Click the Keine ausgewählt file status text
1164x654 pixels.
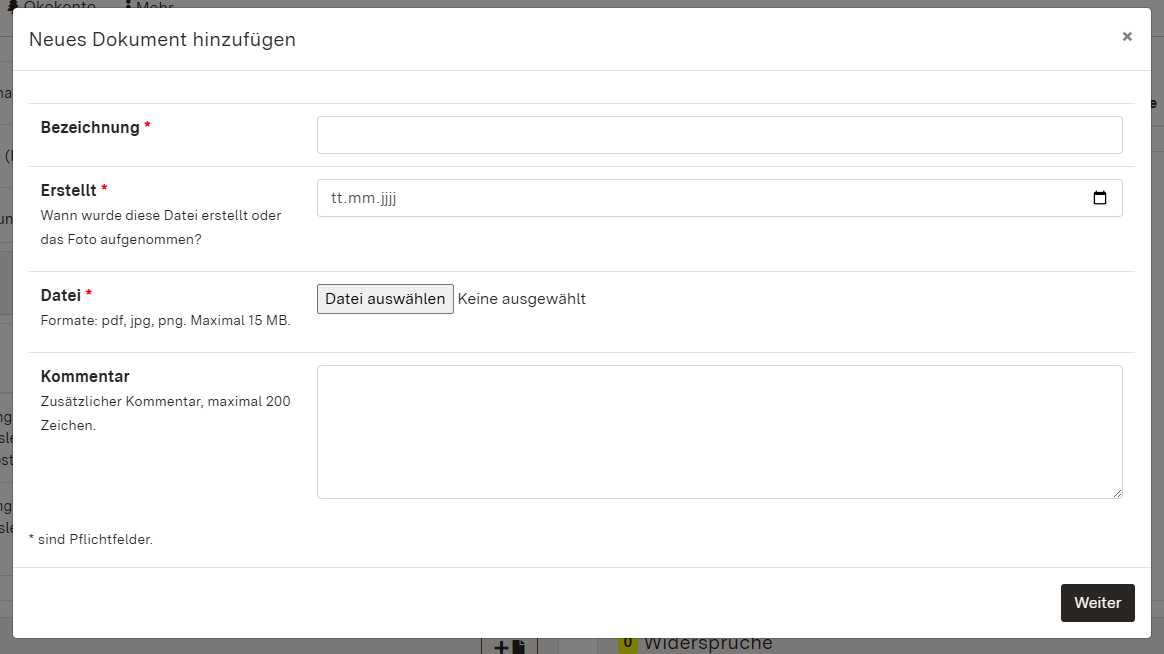[x=521, y=298]
